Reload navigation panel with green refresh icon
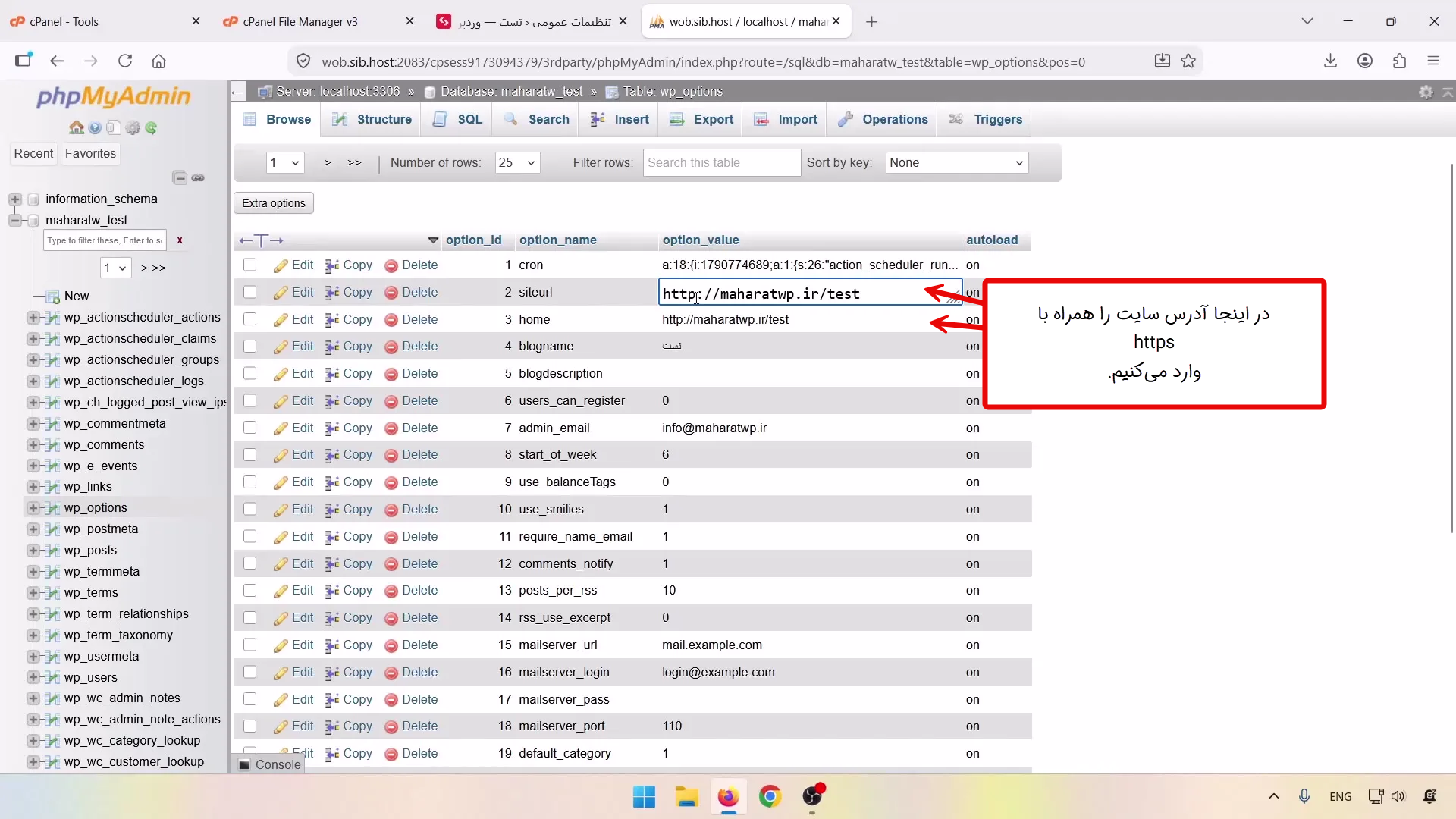Viewport: 1456px width, 819px height. tap(151, 128)
